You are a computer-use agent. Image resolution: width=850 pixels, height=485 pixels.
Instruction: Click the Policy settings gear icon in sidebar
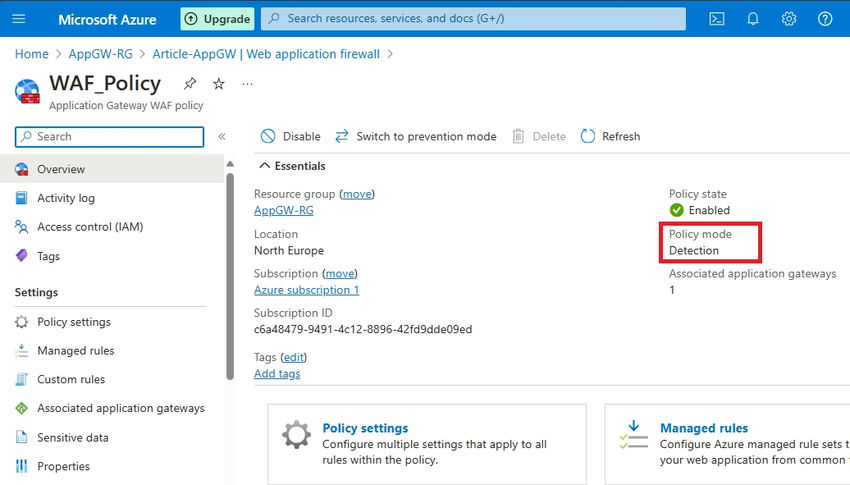pyautogui.click(x=22, y=322)
